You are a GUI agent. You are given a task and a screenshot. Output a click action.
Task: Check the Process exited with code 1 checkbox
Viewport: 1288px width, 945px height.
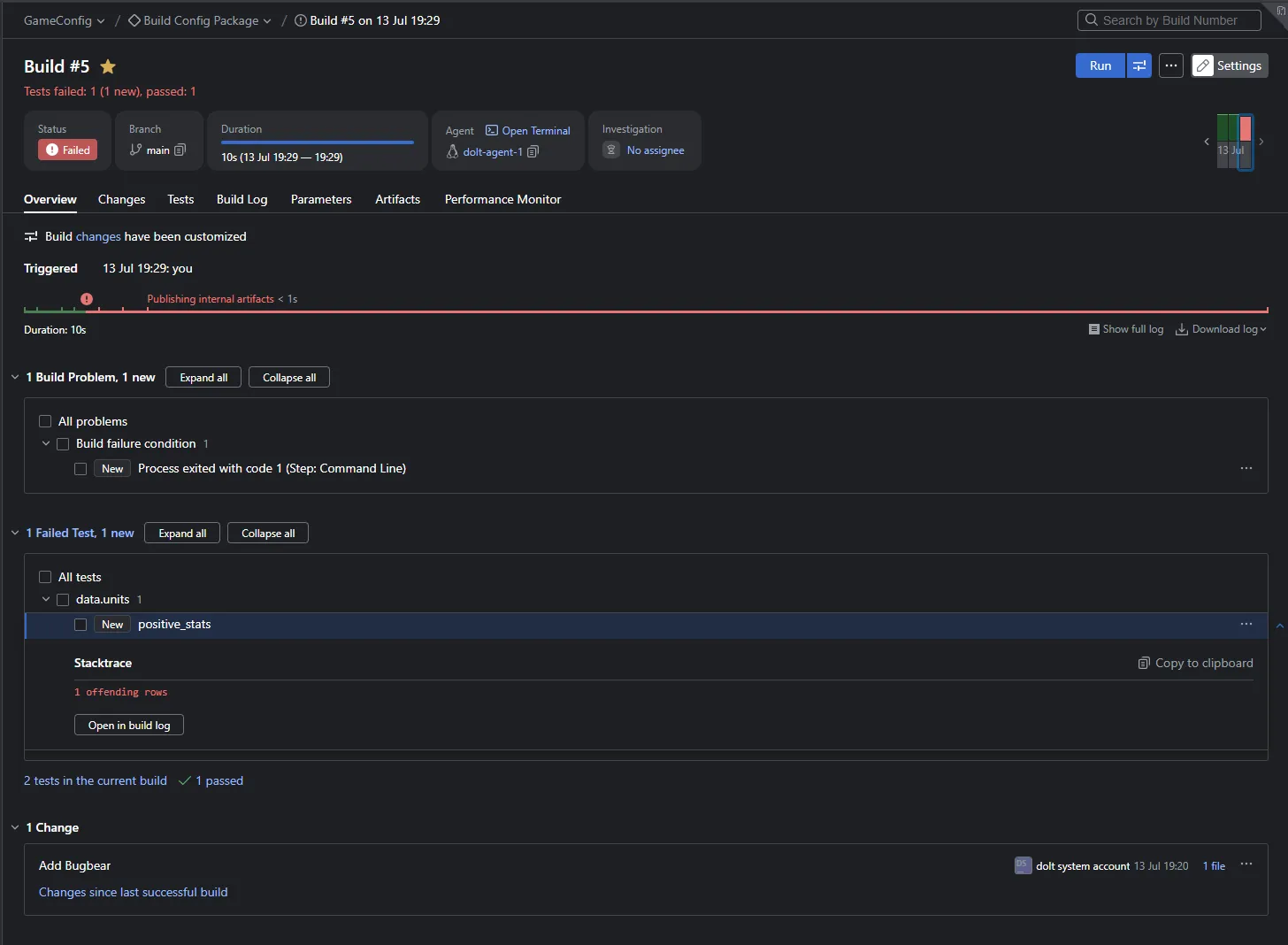[x=80, y=469]
